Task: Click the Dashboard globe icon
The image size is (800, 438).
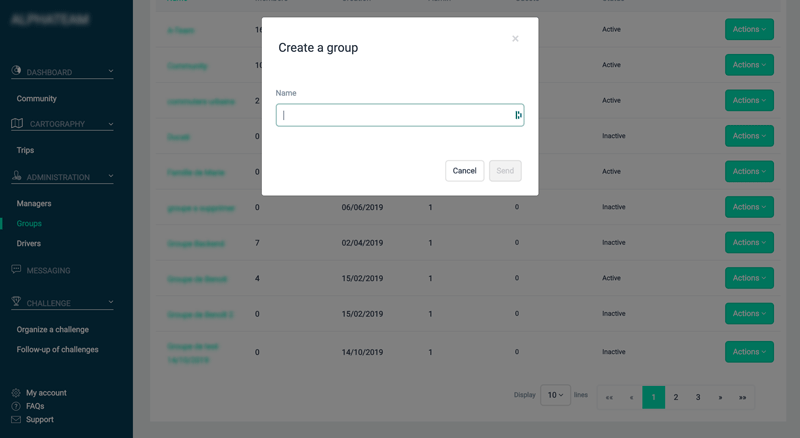Action: (17, 72)
